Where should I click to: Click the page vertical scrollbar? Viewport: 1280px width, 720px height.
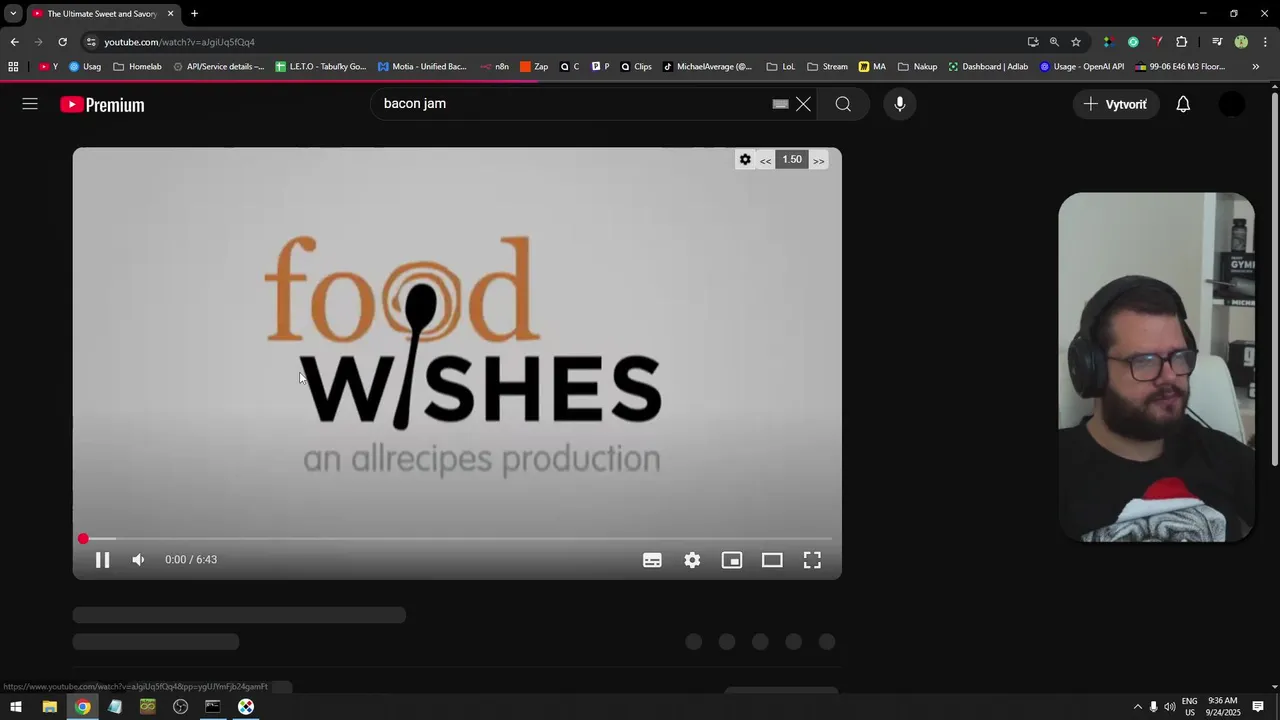[x=1274, y=280]
